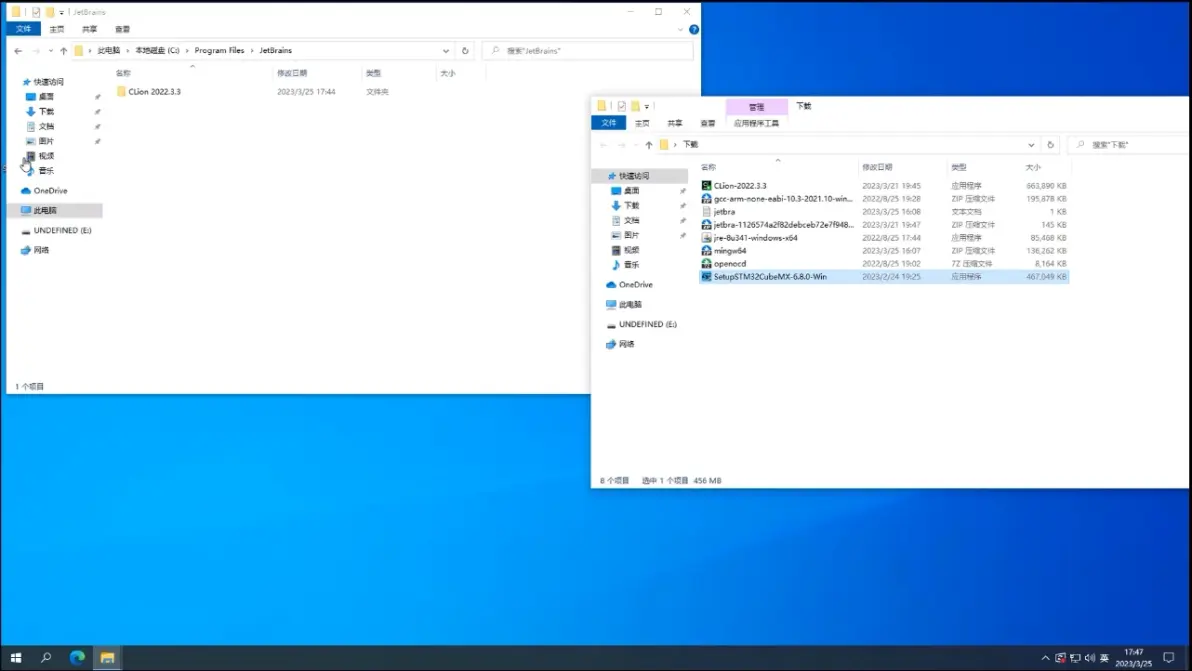The image size is (1192, 671).
Task: Open OneDrive in Downloads window sidebar
Action: tap(636, 285)
